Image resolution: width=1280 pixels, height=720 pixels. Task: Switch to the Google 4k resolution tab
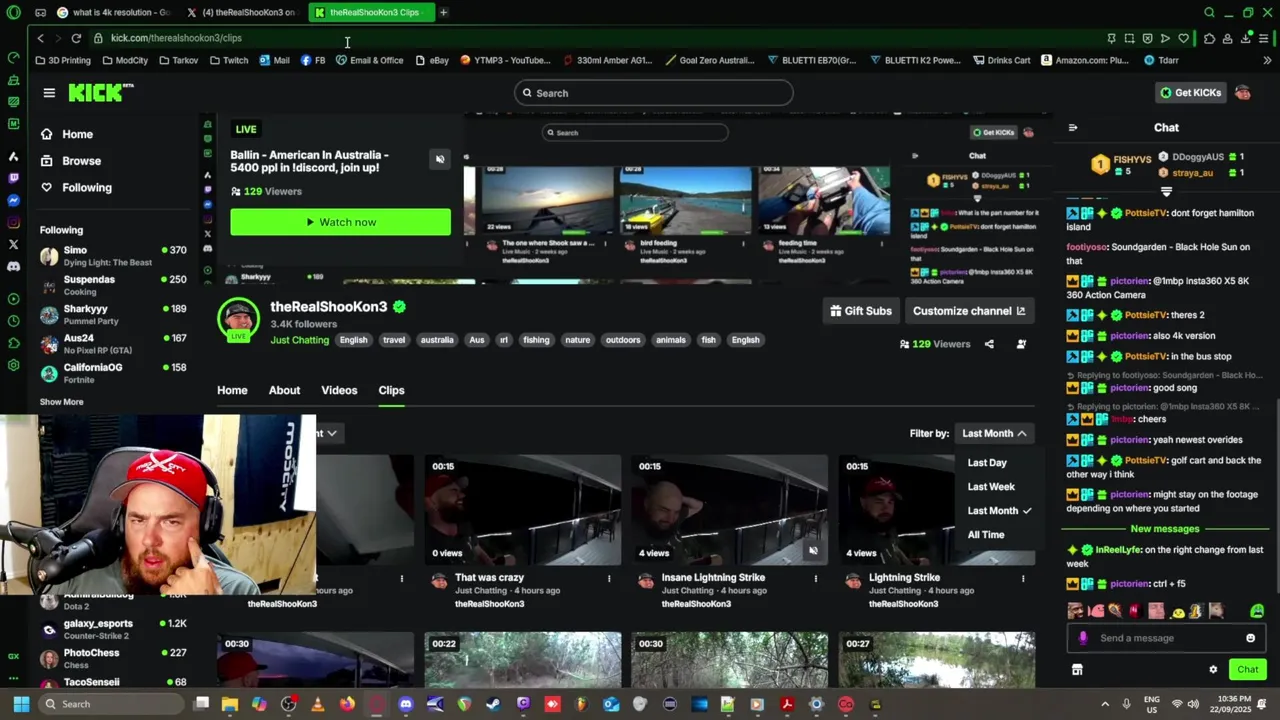coord(114,12)
